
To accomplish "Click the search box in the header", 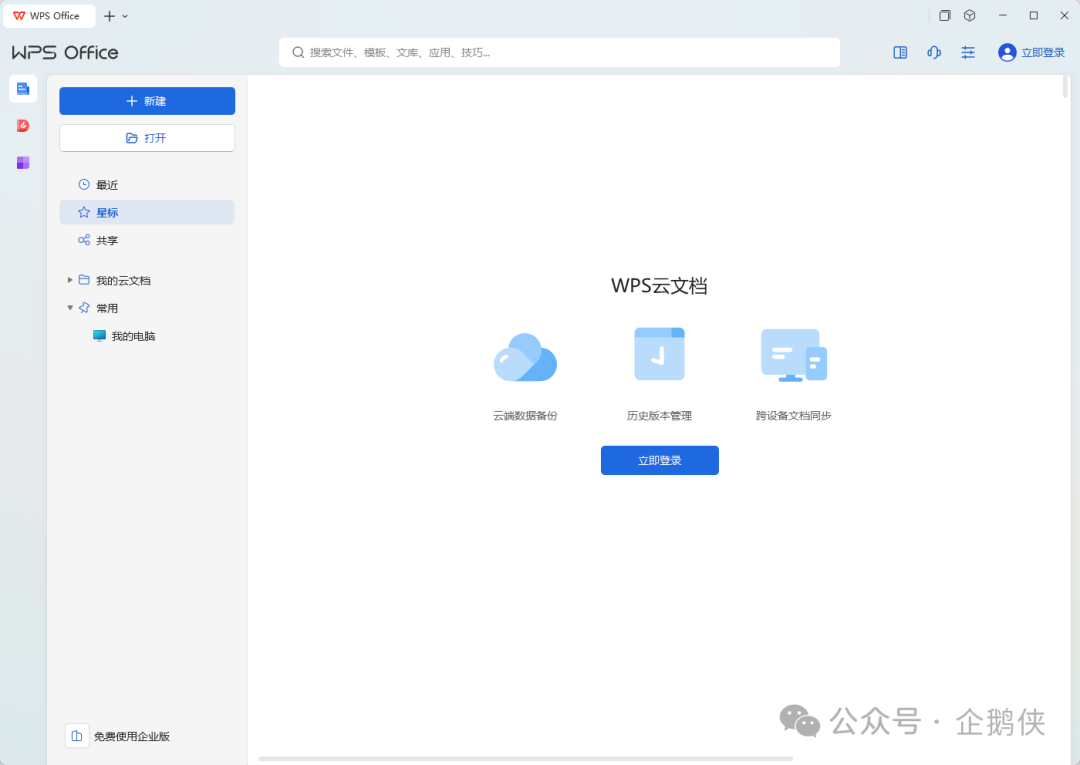I will 559,52.
